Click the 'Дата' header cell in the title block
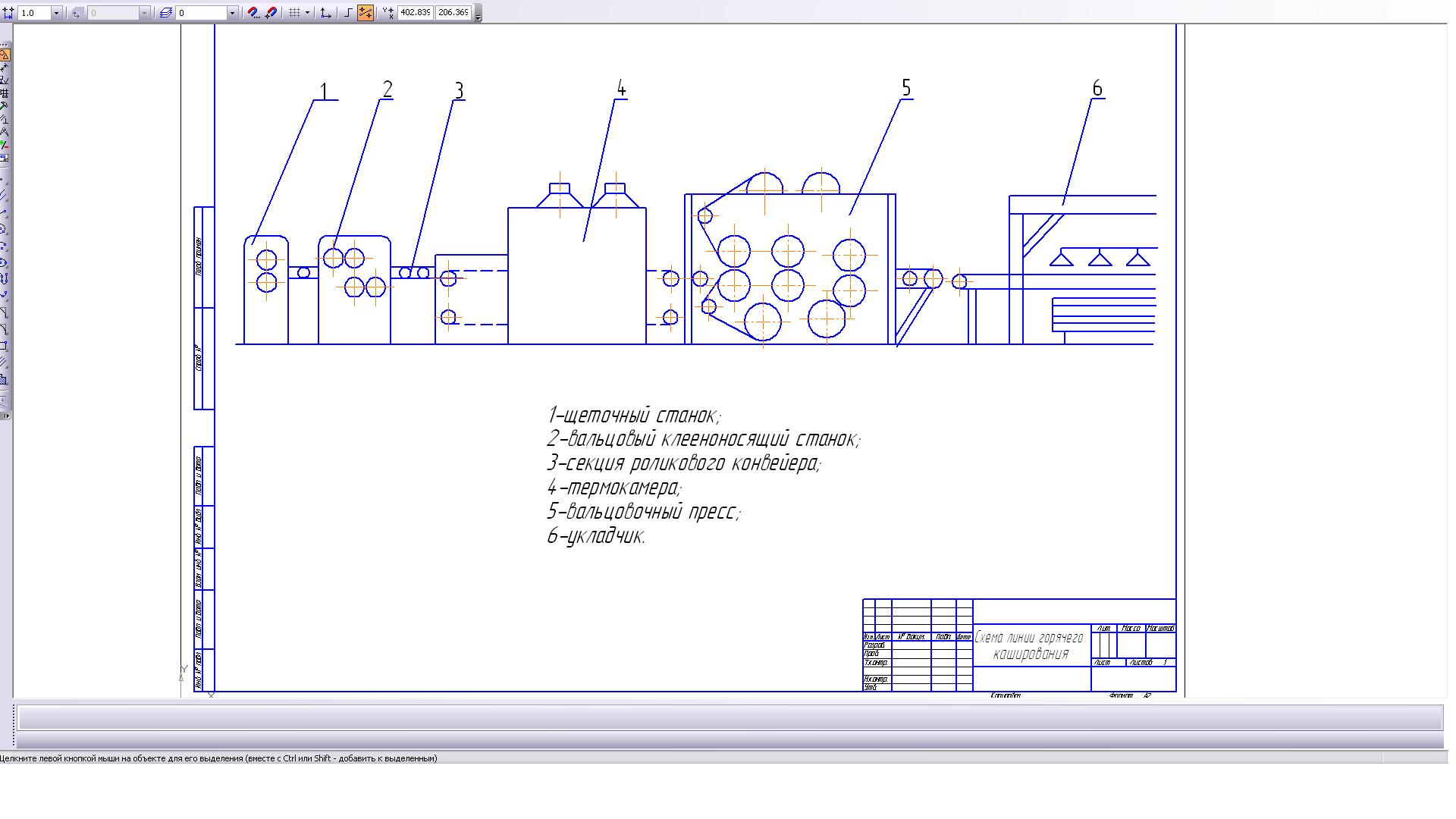The width and height of the screenshot is (1456, 819). point(964,637)
